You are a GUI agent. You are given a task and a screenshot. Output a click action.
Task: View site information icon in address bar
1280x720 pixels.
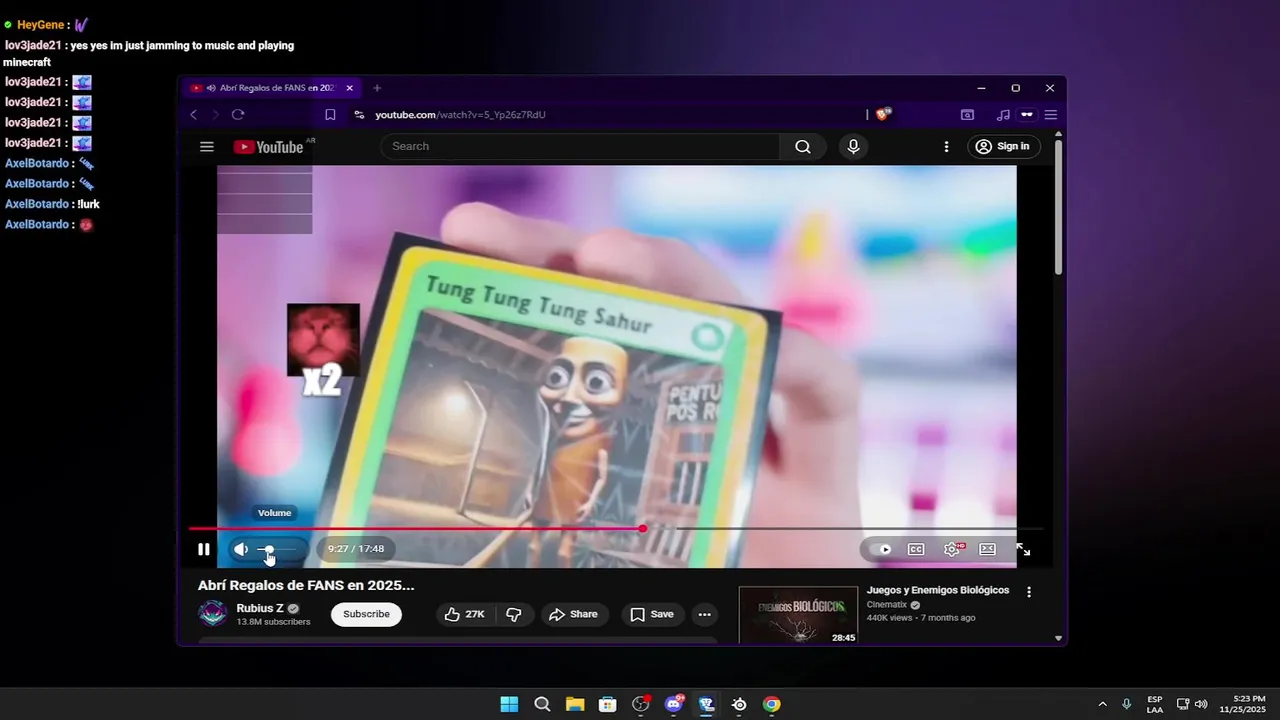coord(360,115)
